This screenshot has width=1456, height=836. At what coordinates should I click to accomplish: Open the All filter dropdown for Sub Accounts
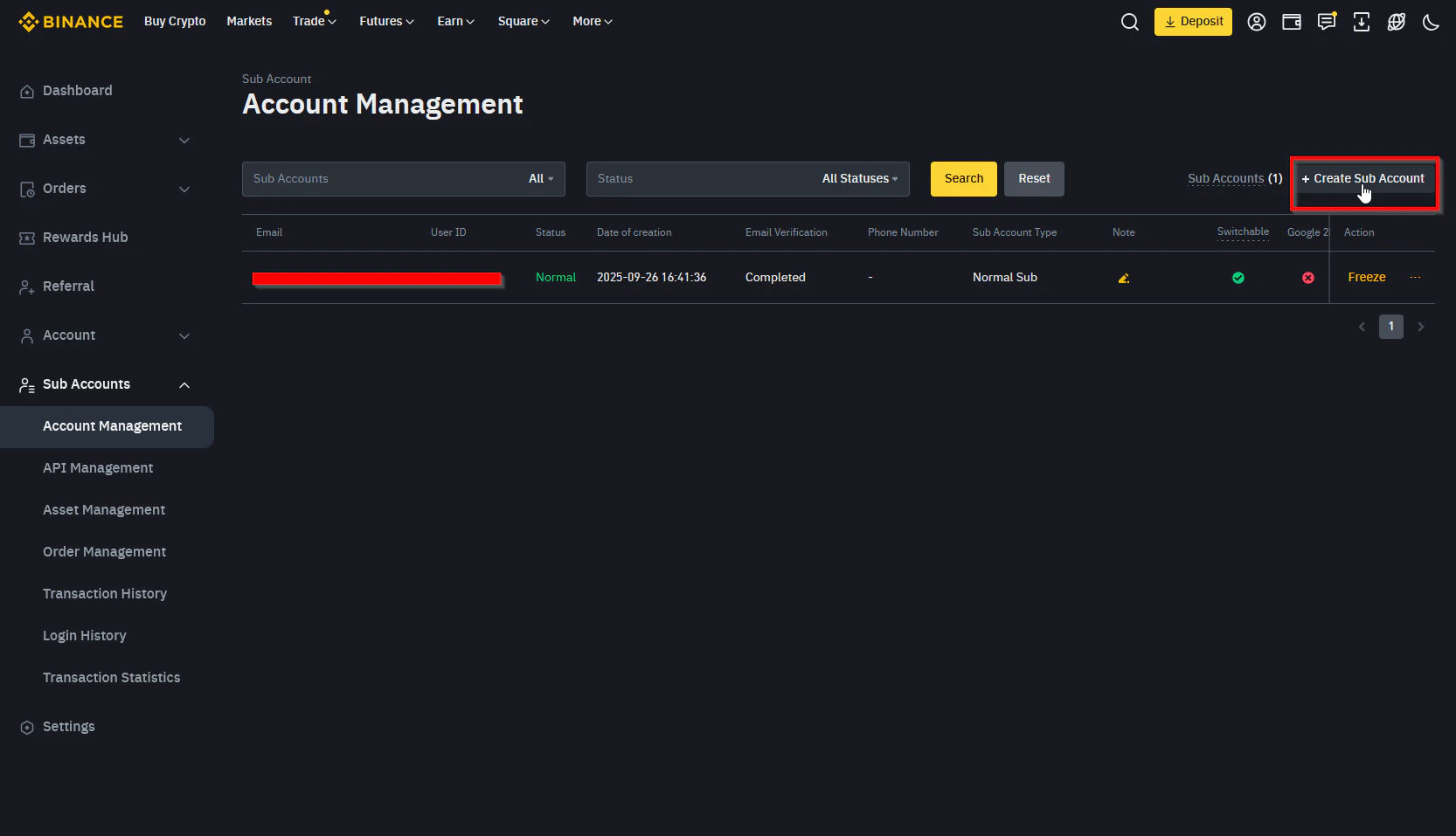pyautogui.click(x=541, y=178)
